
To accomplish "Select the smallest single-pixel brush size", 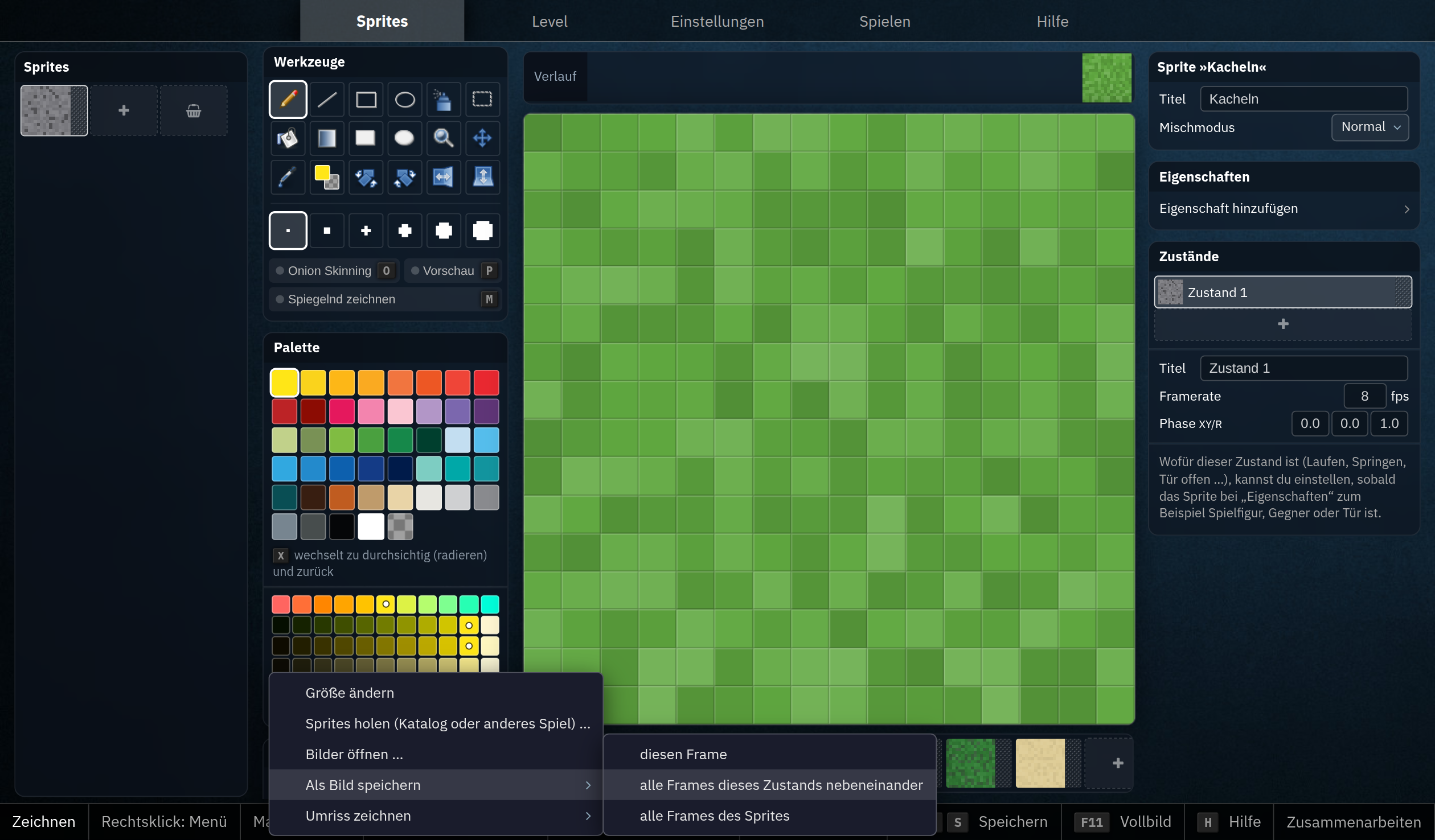I will 288,230.
